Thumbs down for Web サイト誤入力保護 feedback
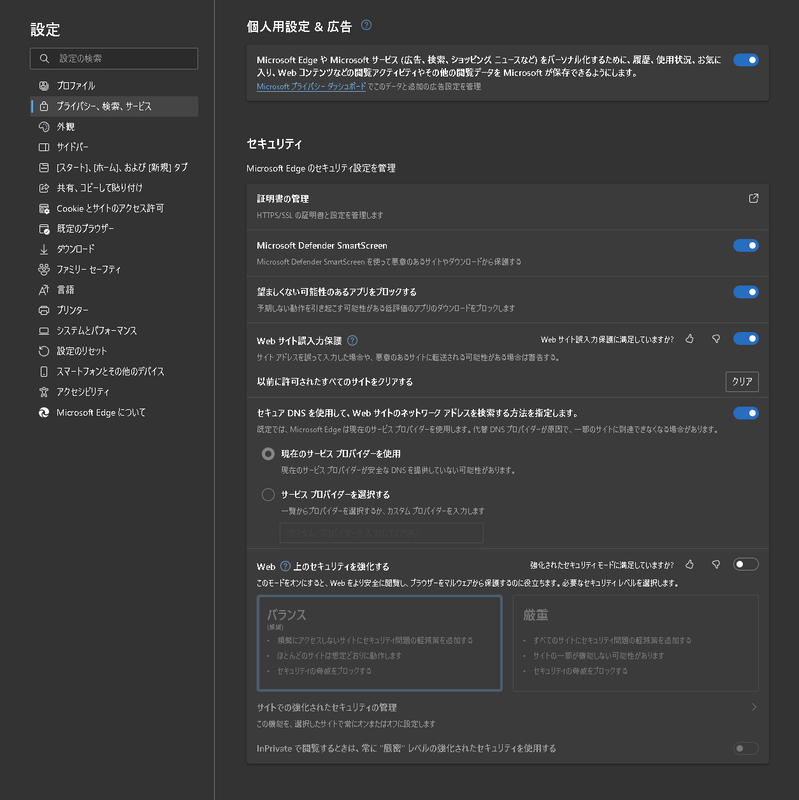 [716, 339]
